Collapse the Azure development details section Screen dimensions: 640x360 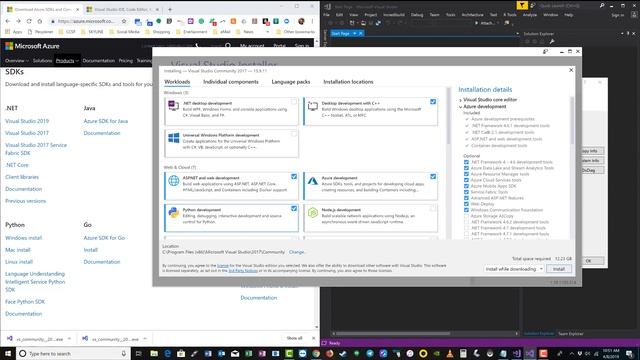460,107
